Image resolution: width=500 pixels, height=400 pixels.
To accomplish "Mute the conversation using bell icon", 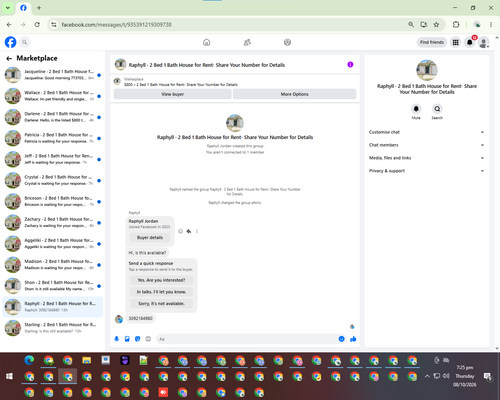I will (x=416, y=109).
